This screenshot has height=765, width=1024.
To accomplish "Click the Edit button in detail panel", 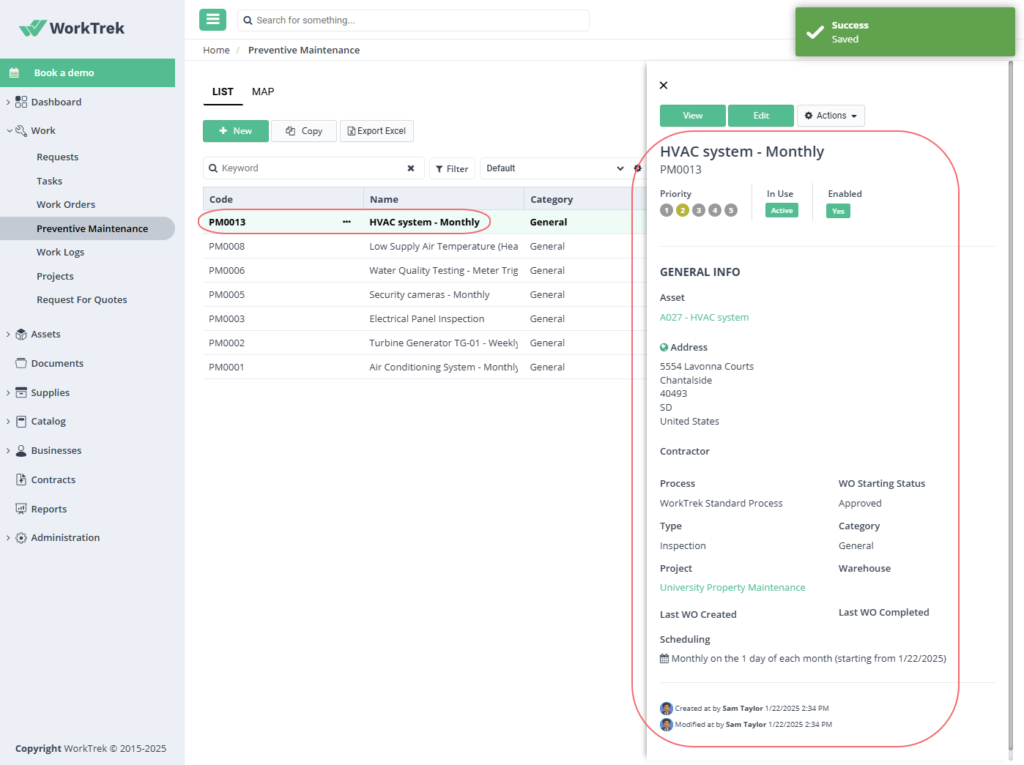I will (x=761, y=116).
